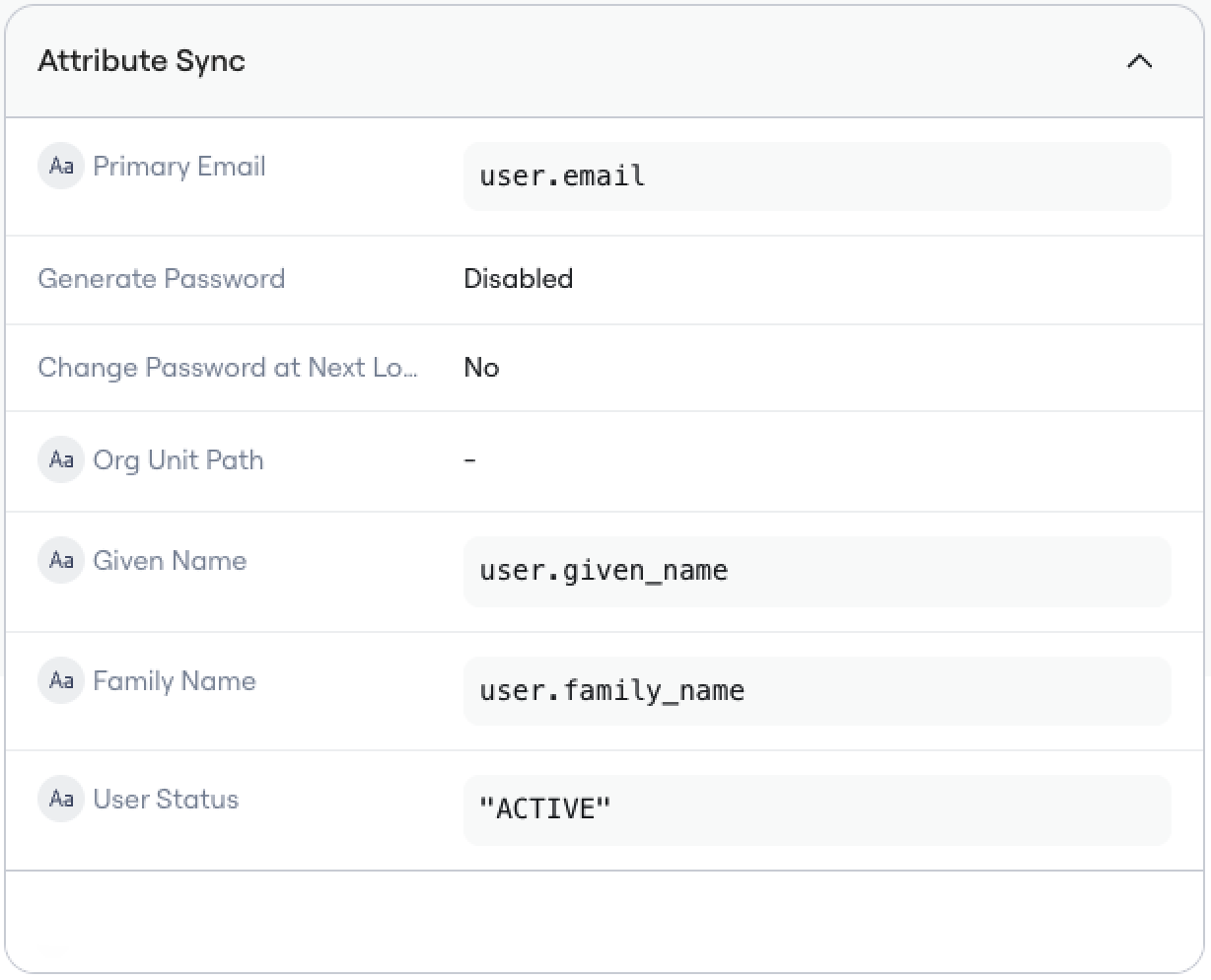This screenshot has width=1211, height=980.
Task: Select the Change Password at Next Lo... label
Action: coord(228,368)
